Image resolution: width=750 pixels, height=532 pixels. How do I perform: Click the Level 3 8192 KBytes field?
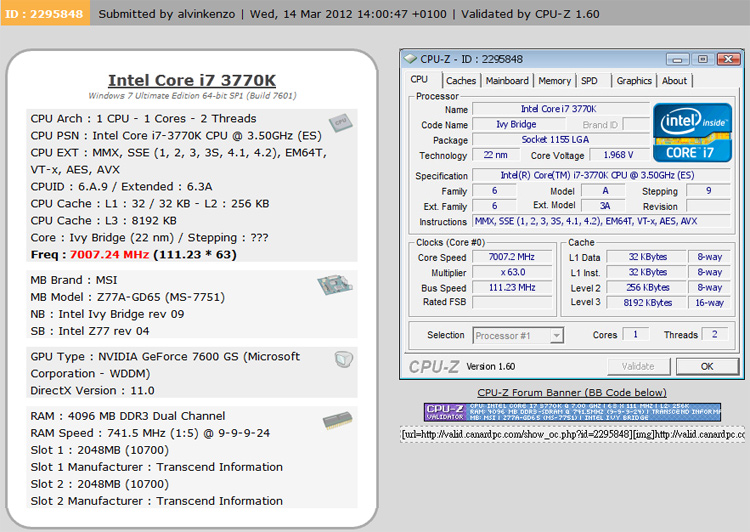tap(647, 303)
